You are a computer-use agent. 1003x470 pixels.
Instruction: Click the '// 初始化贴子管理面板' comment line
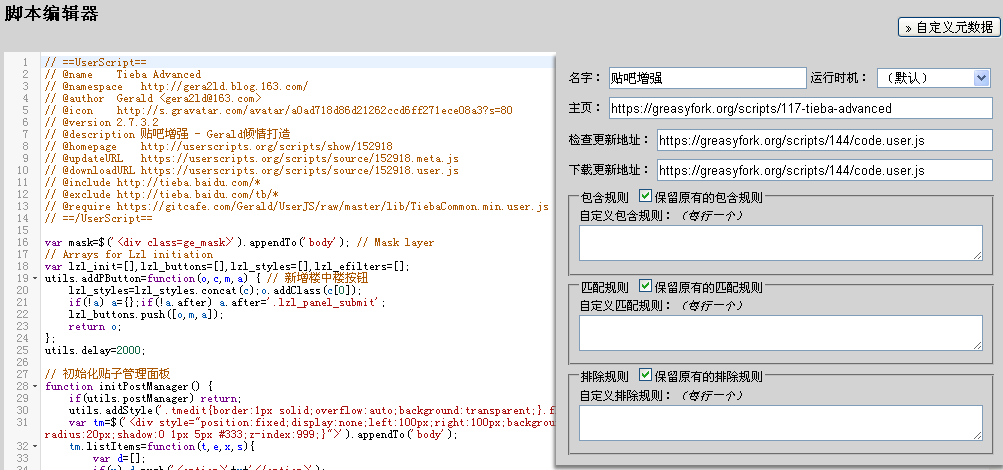click(x=107, y=374)
